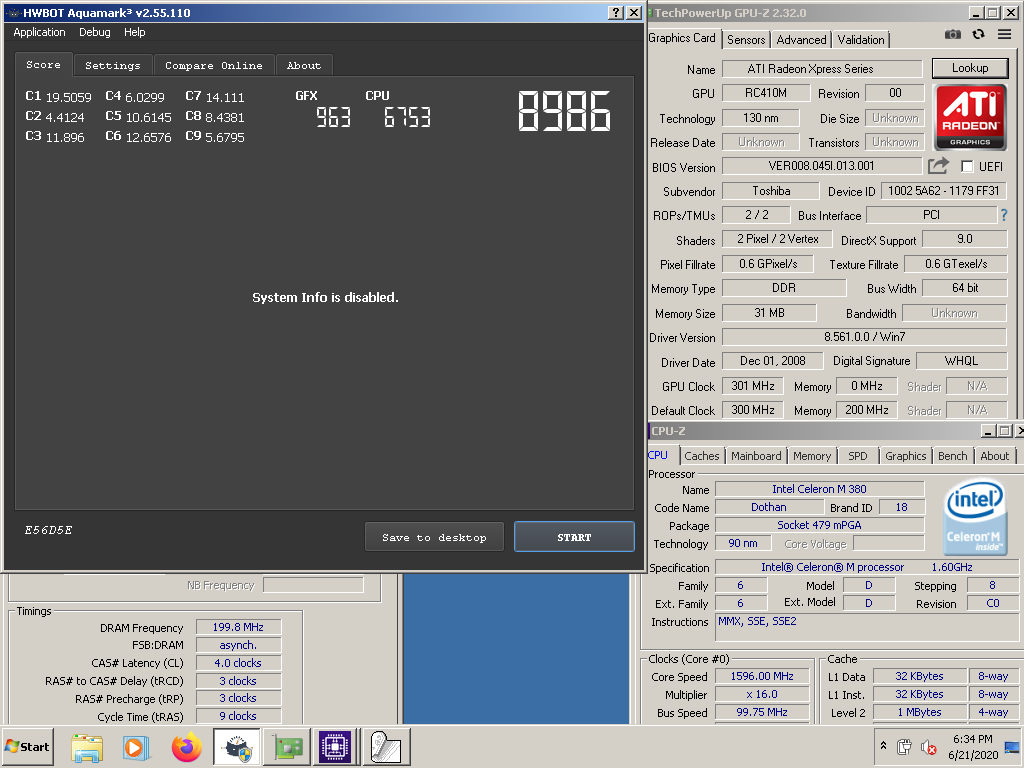Click the GFX score 963
Screen dimensions: 1024x768
tap(333, 118)
